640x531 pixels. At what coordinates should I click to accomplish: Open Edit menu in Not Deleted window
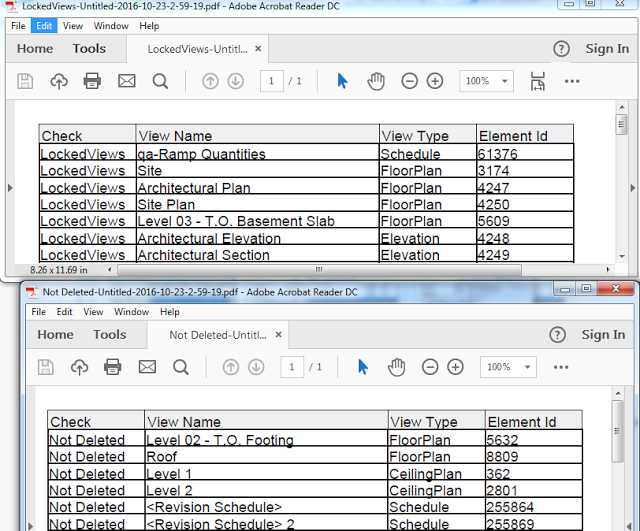click(64, 312)
